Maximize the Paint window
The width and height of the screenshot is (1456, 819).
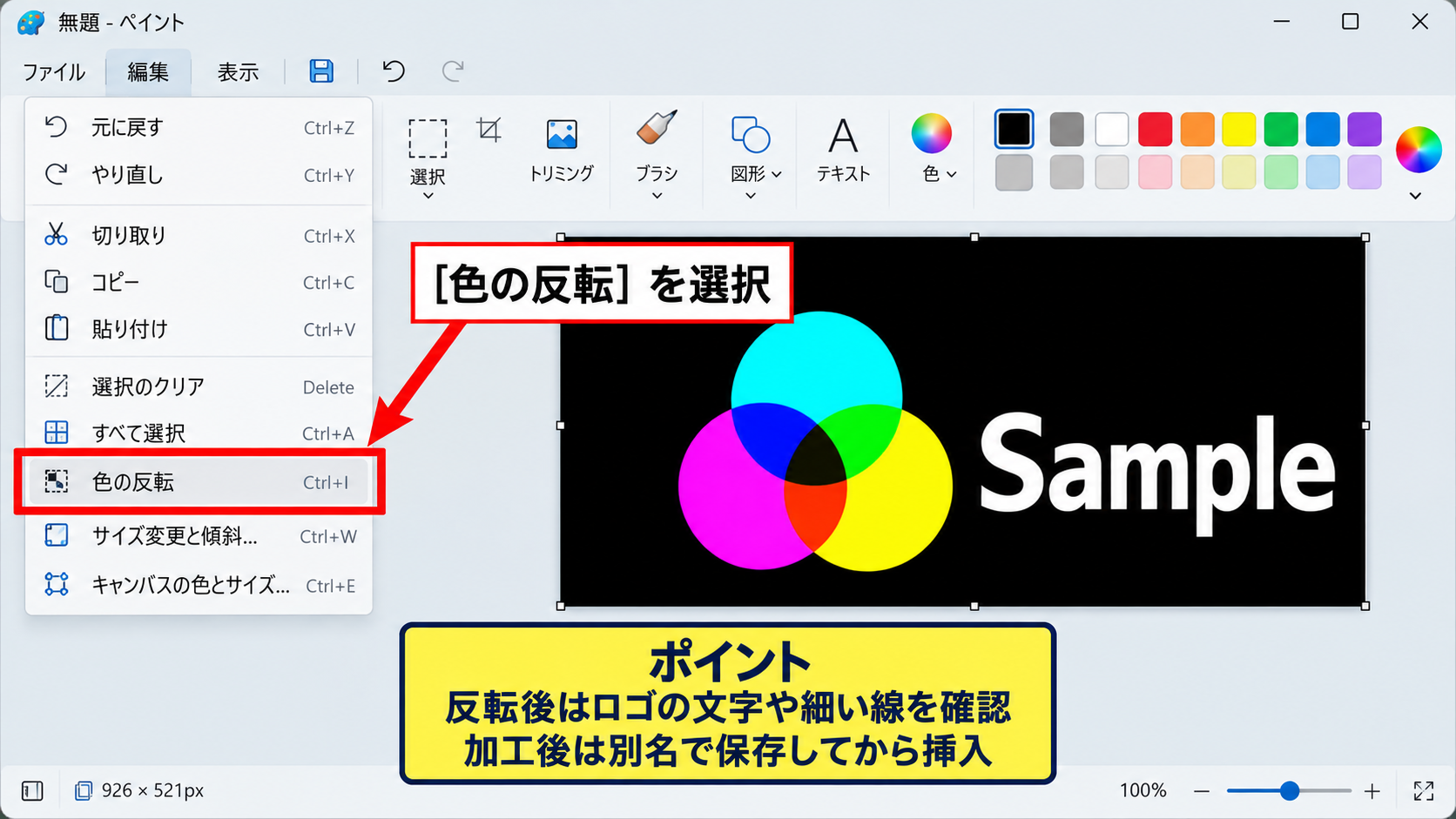tap(1351, 22)
